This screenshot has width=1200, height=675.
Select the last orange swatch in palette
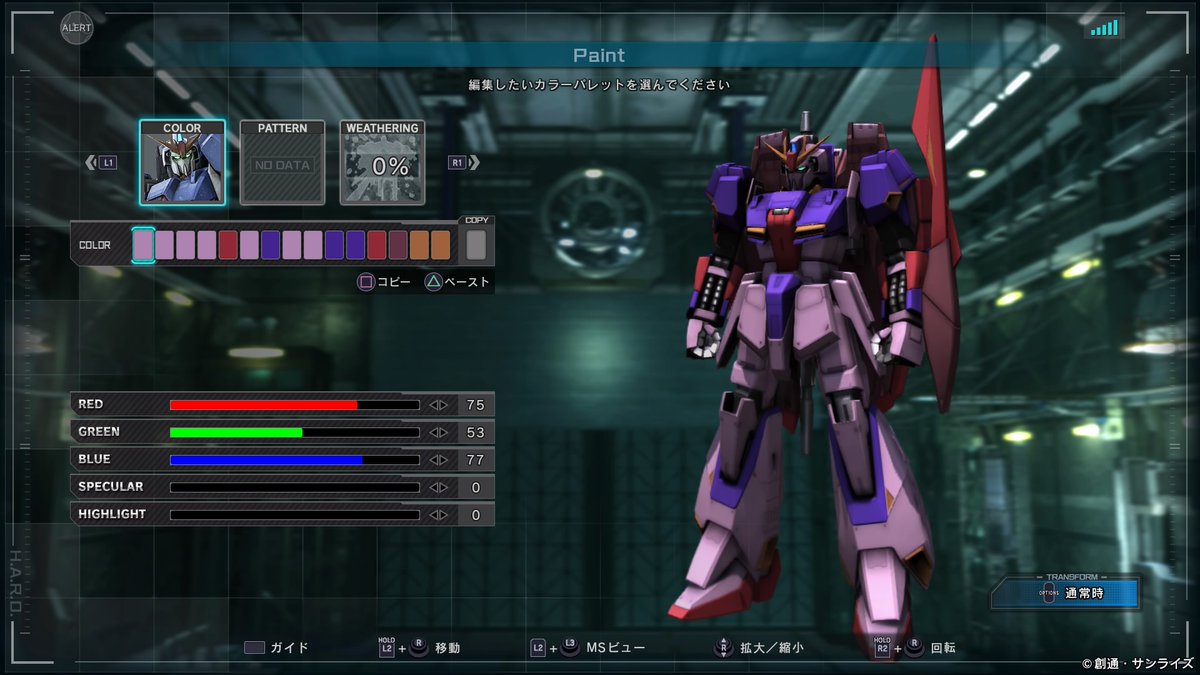(441, 245)
